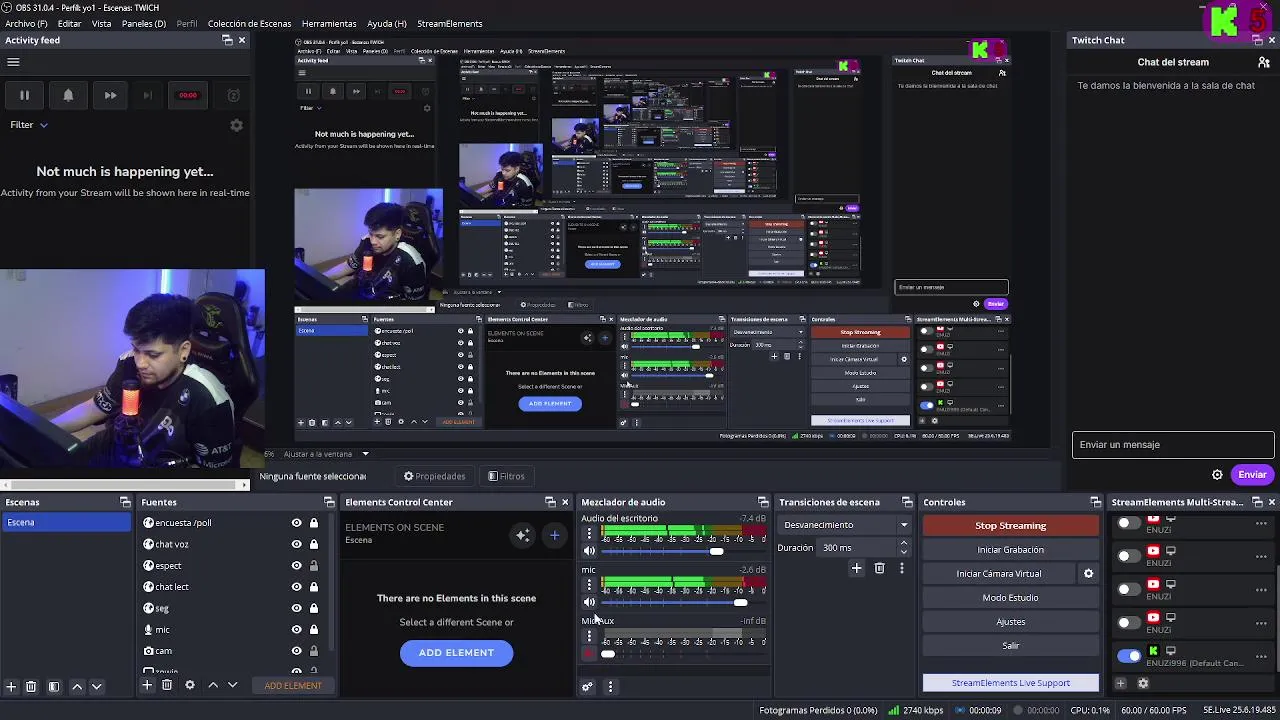Open mic channel three-dot options menu

[x=589, y=585]
